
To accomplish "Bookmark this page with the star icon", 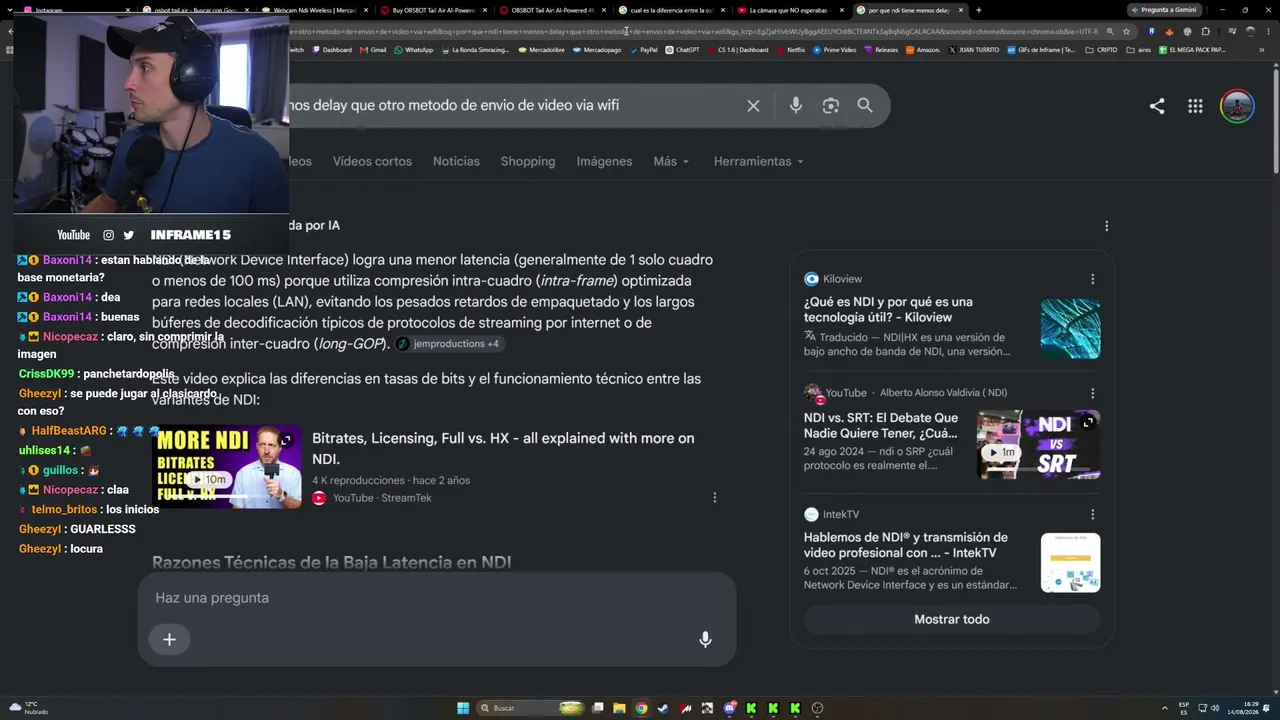I will coord(1126,31).
